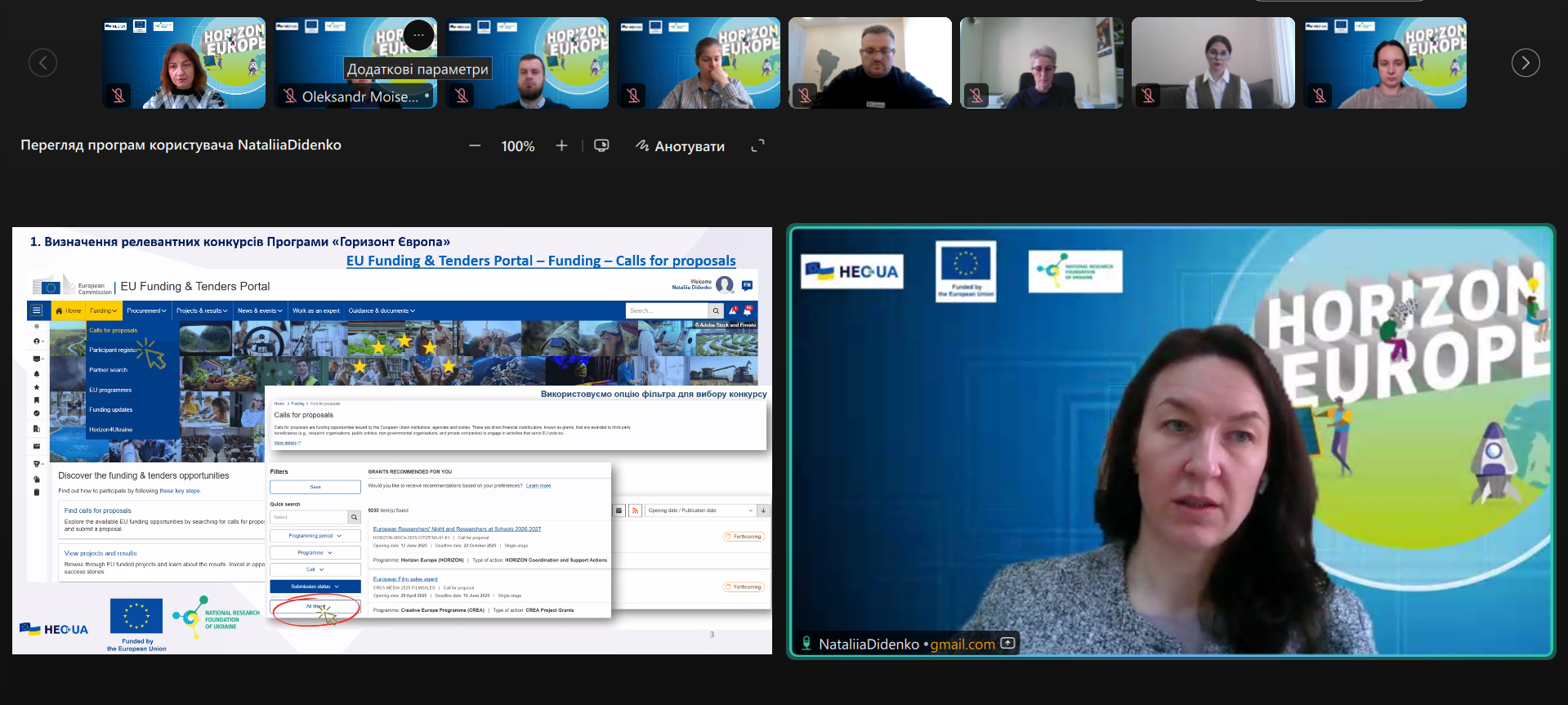Expand the Programming period filter dropdown

click(315, 536)
